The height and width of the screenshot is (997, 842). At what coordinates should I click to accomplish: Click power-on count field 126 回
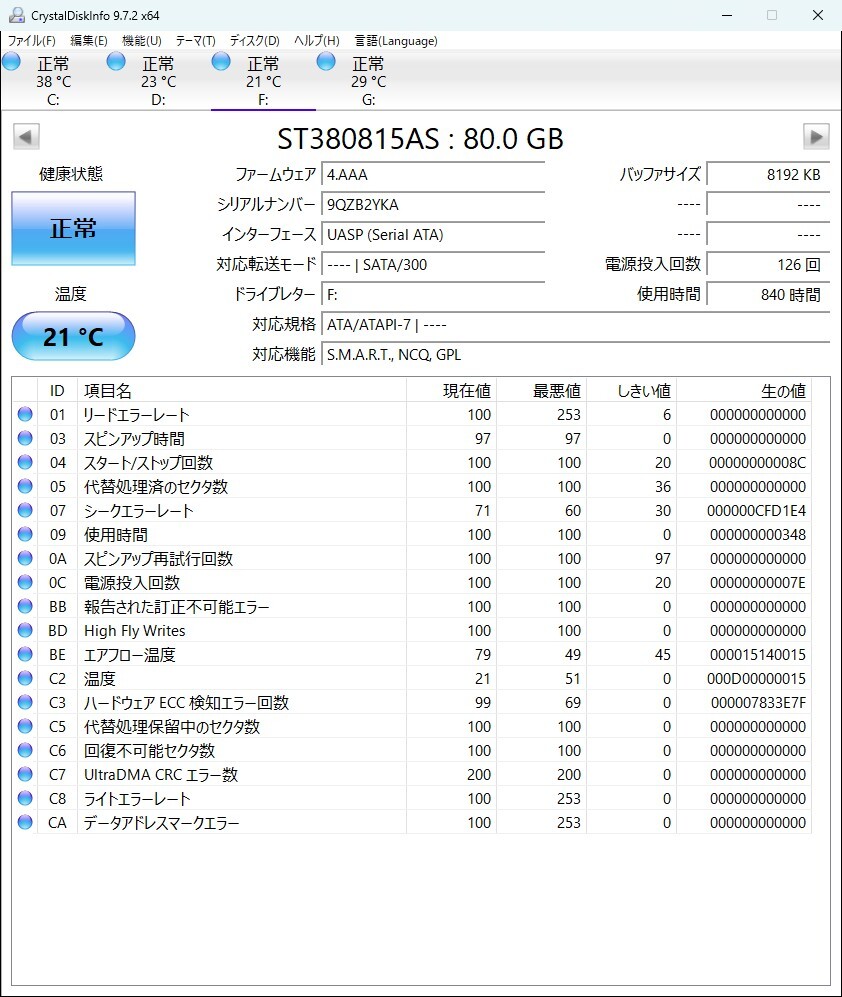pyautogui.click(x=768, y=264)
